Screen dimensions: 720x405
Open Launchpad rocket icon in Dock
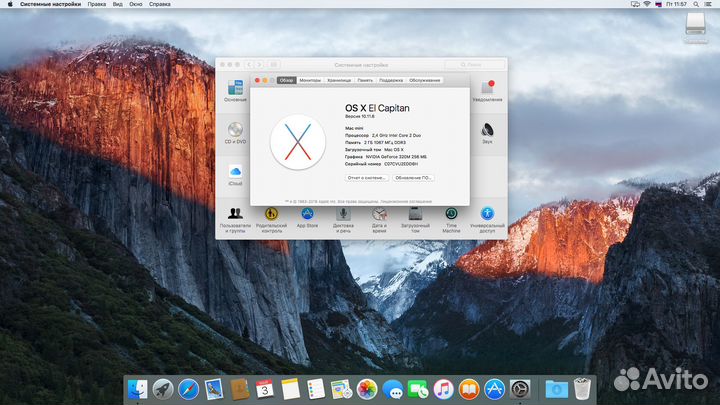pos(163,389)
